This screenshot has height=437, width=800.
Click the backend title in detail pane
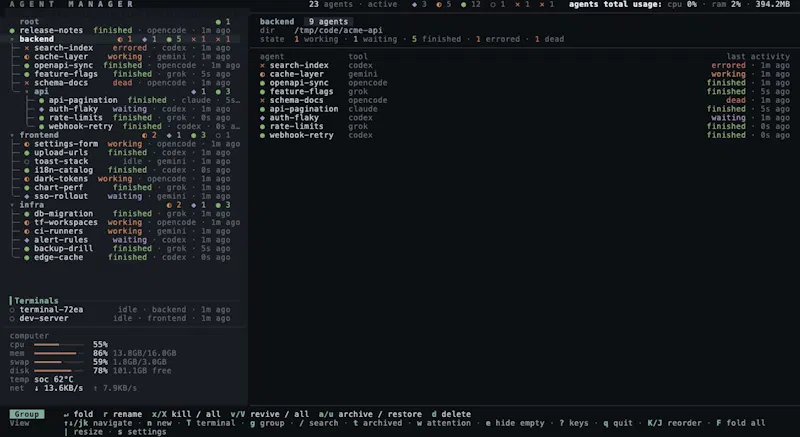coord(277,21)
